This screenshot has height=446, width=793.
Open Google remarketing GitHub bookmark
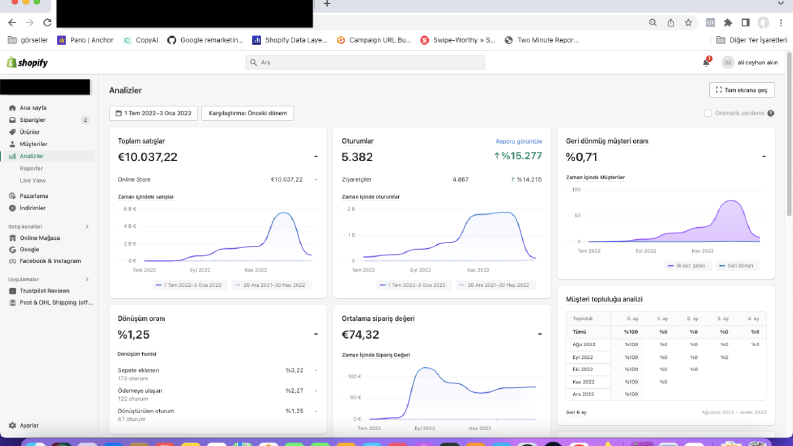205,40
